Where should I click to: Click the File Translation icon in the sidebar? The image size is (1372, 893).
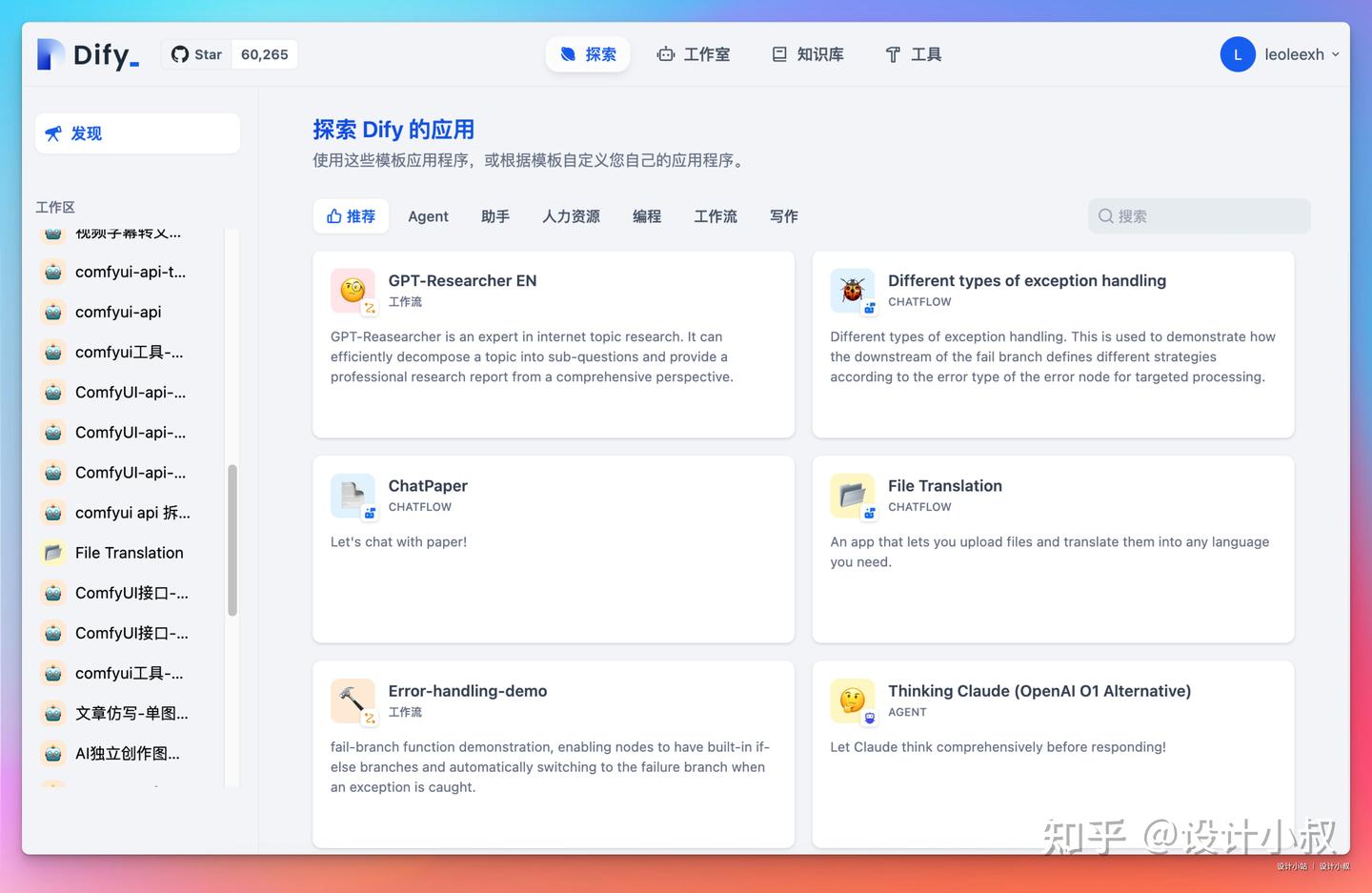[53, 552]
